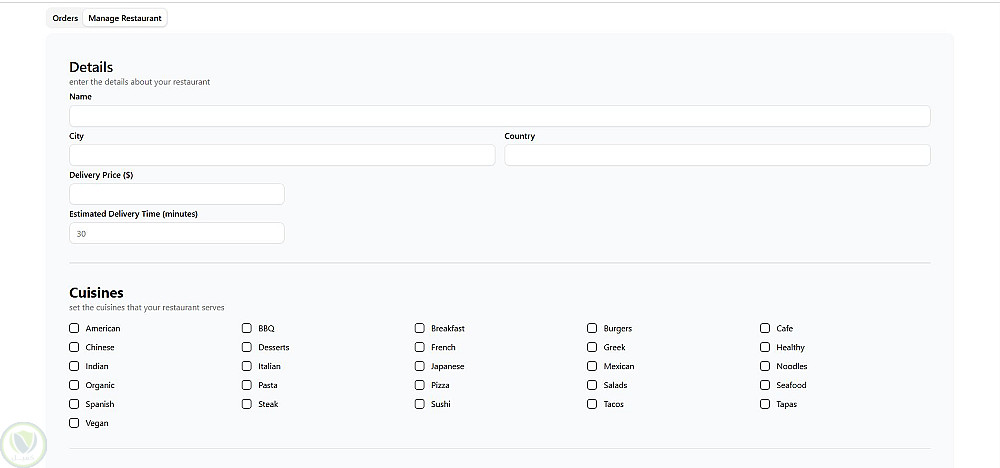Click the Estimated Delivery Time field

click(x=177, y=233)
